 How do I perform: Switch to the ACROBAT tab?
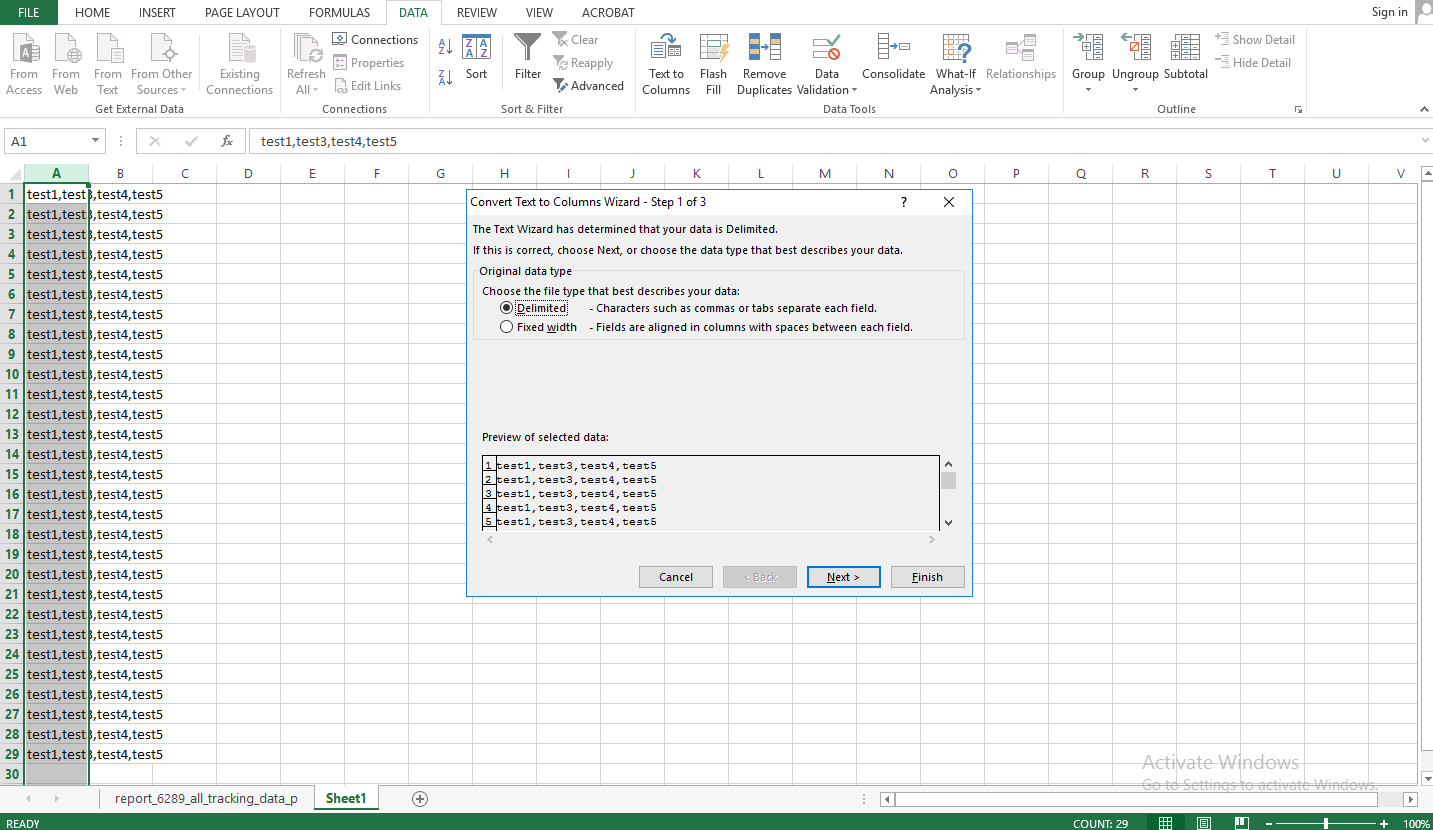click(x=608, y=12)
